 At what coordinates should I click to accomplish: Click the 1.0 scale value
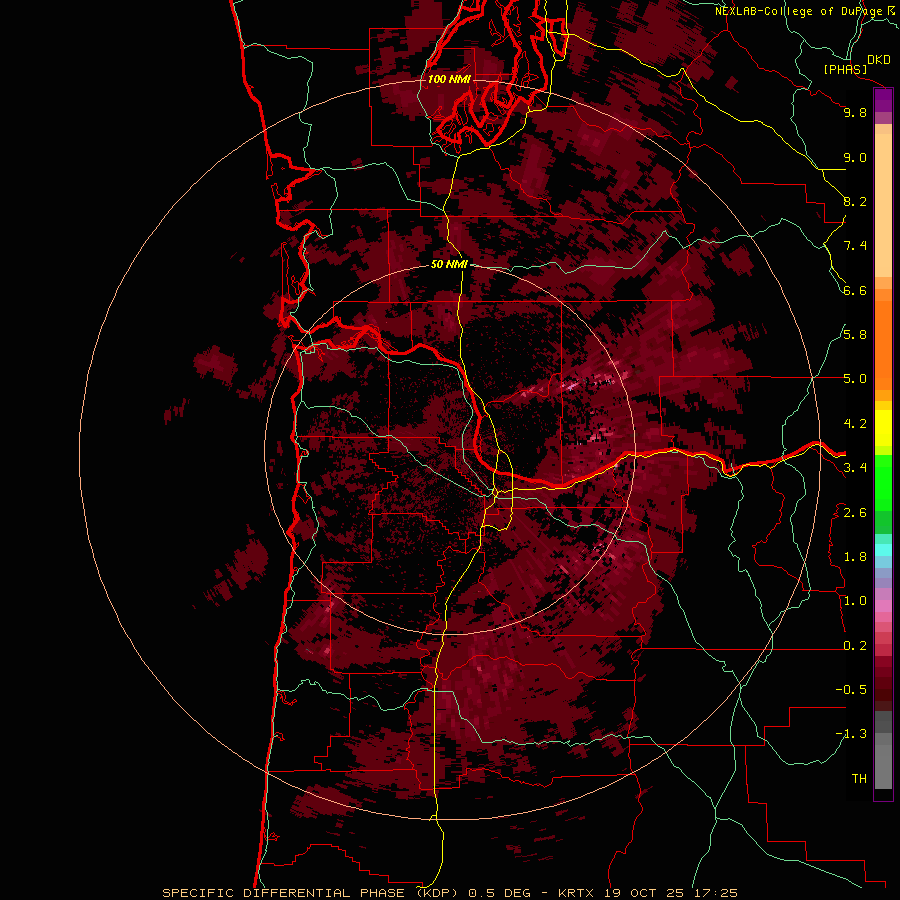coord(855,601)
